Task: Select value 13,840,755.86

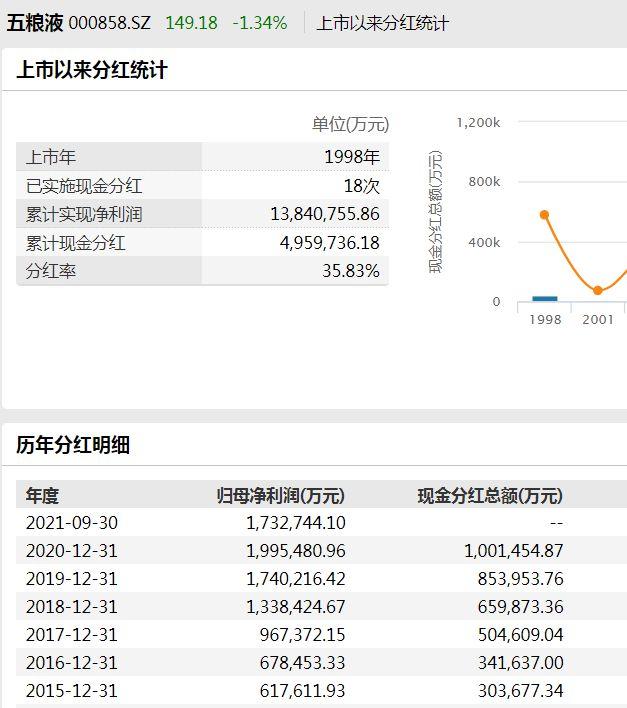Action: [325, 214]
